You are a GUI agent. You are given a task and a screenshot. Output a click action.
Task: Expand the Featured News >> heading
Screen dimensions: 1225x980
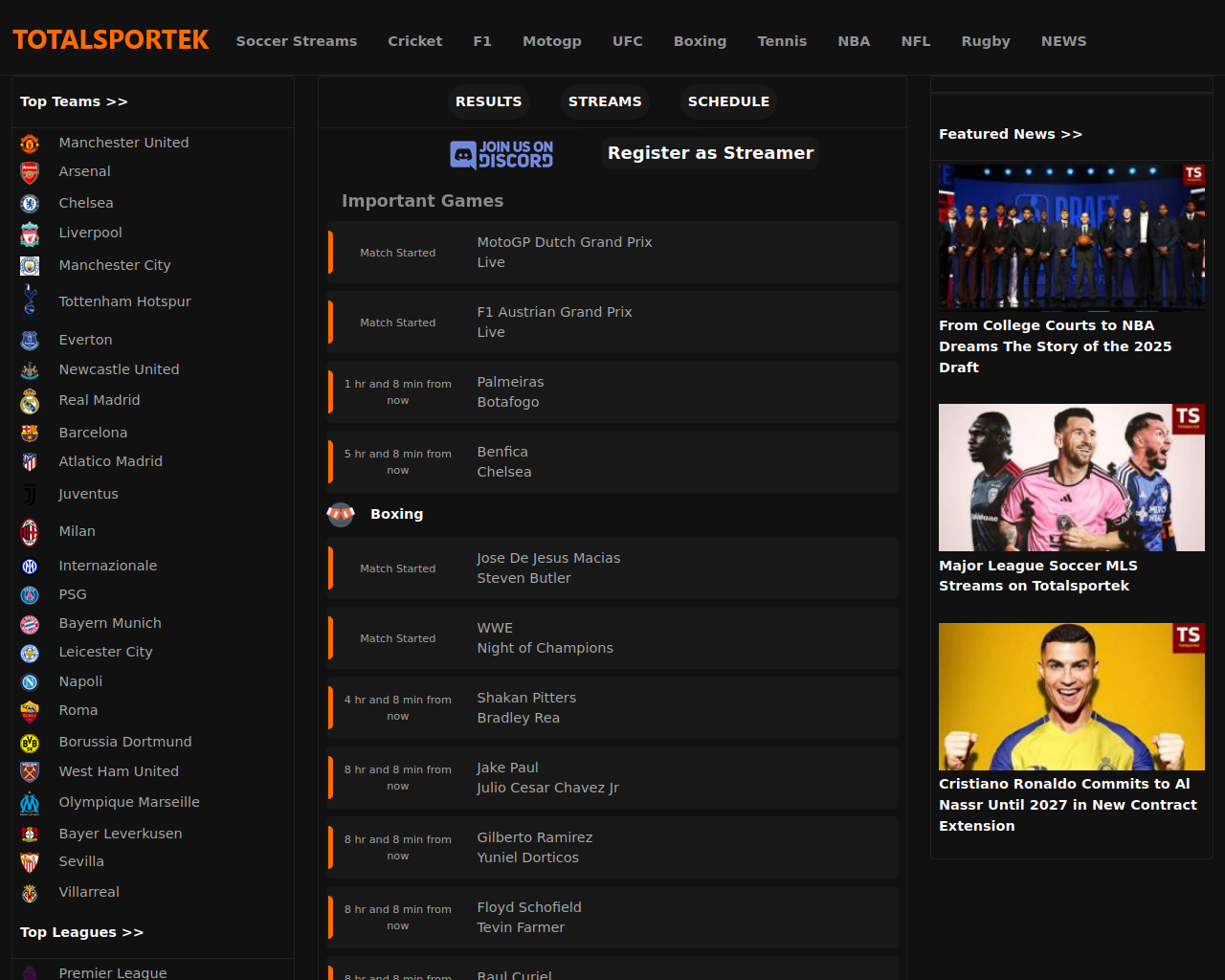click(x=1011, y=134)
